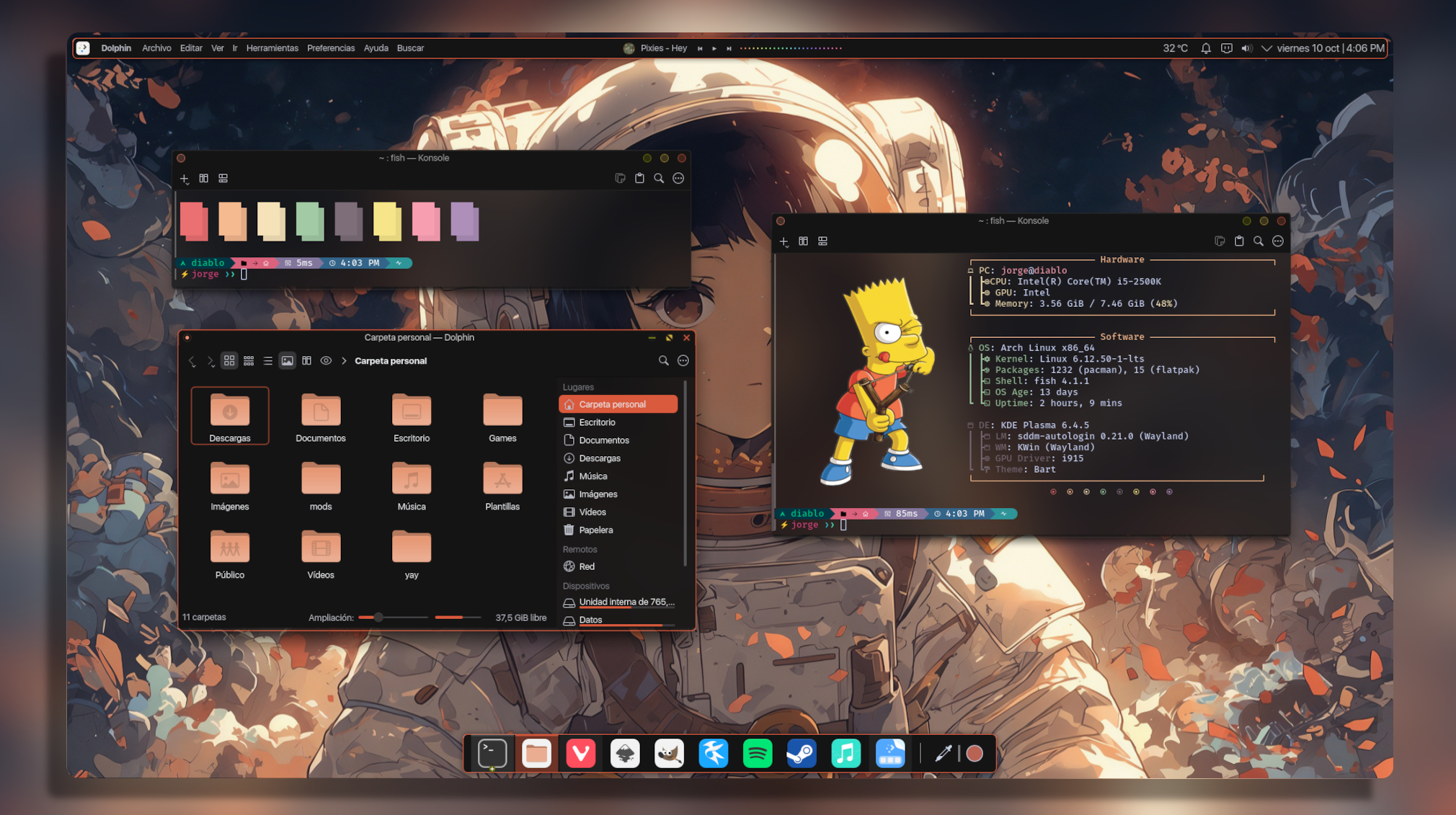
Task: Switch Dolphin to details list view
Action: [268, 361]
